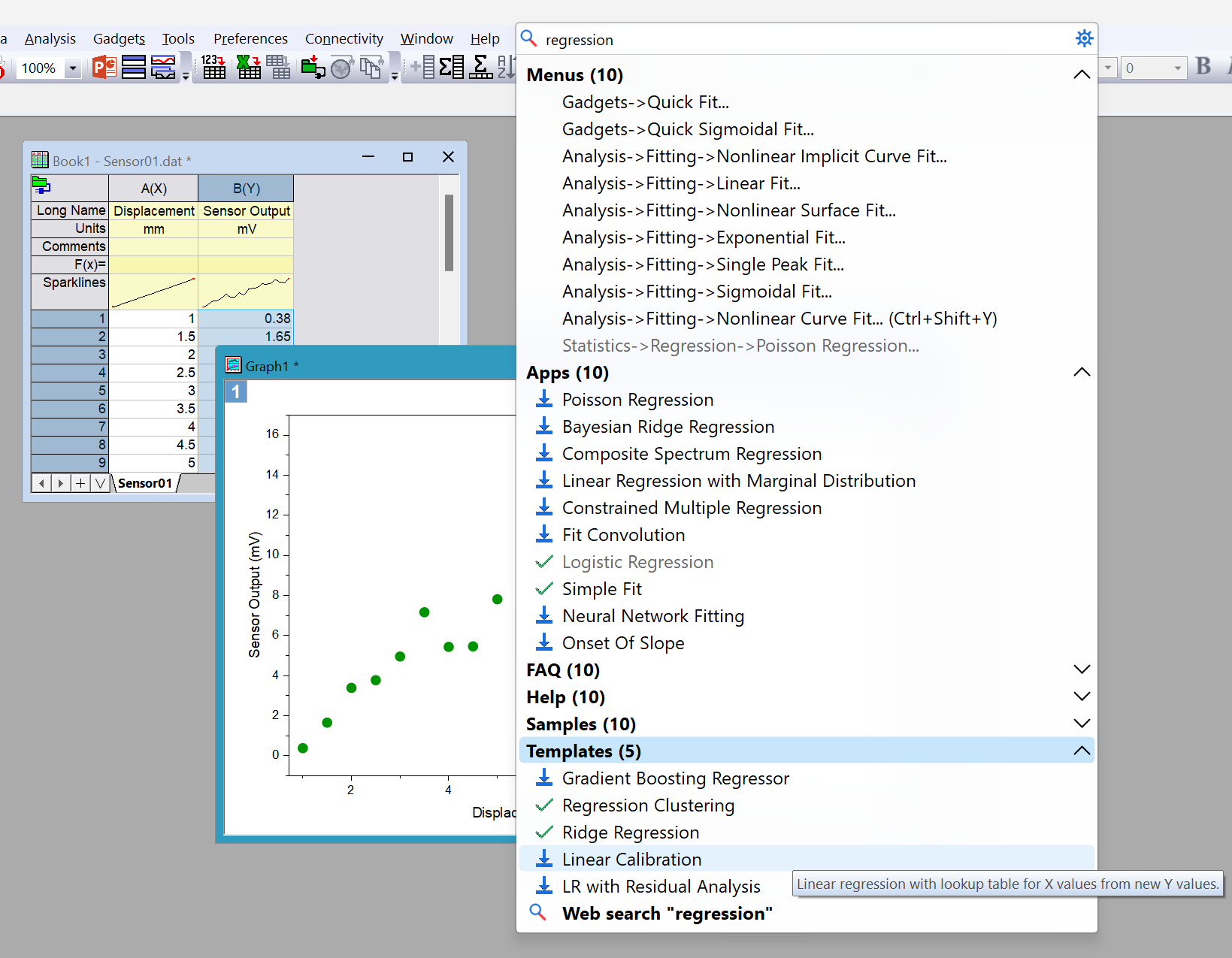The height and width of the screenshot is (958, 1232).
Task: Open the zoom level dropdown arrow
Action: [73, 68]
